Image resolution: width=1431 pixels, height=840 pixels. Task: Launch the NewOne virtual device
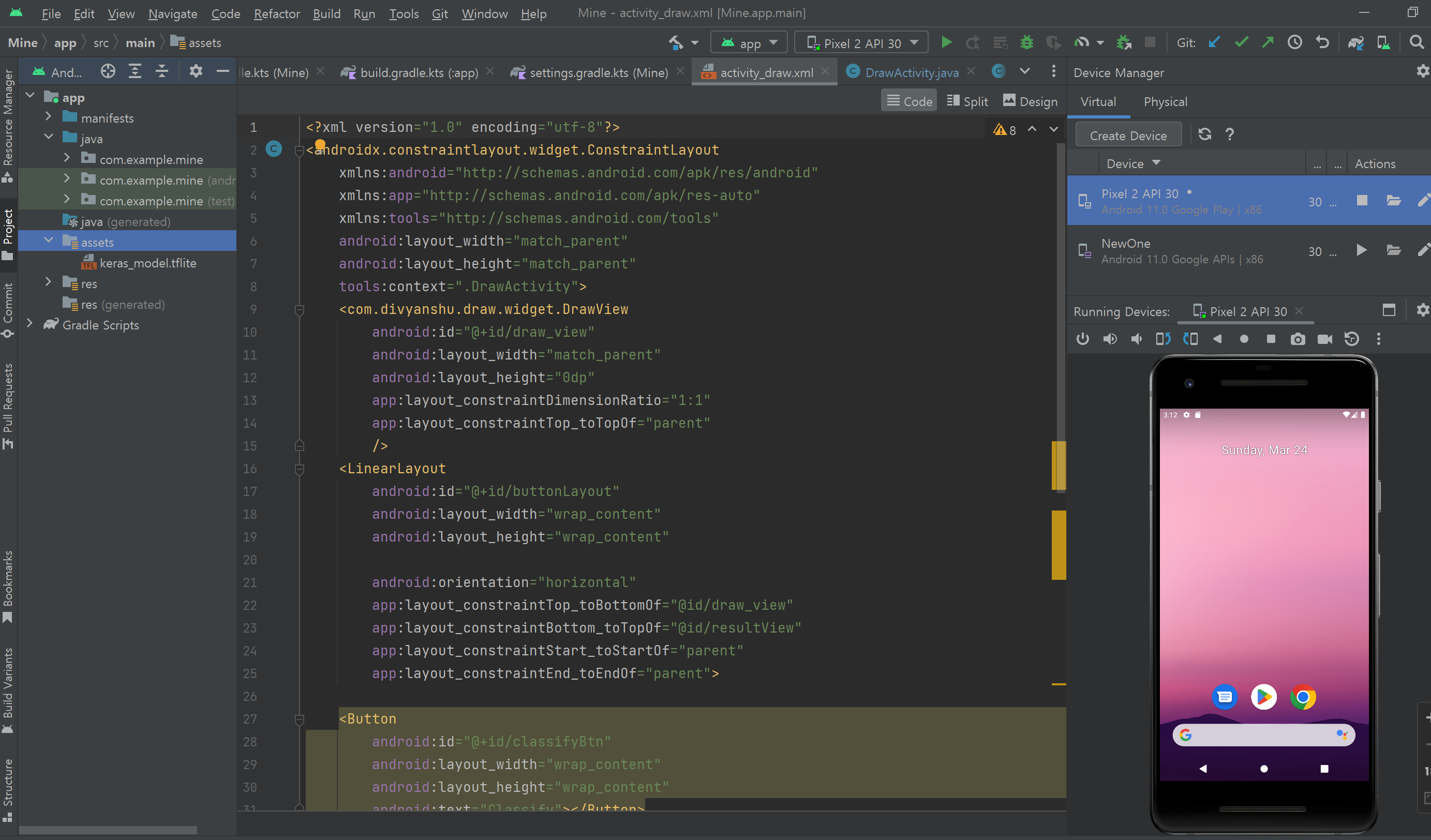[1361, 250]
